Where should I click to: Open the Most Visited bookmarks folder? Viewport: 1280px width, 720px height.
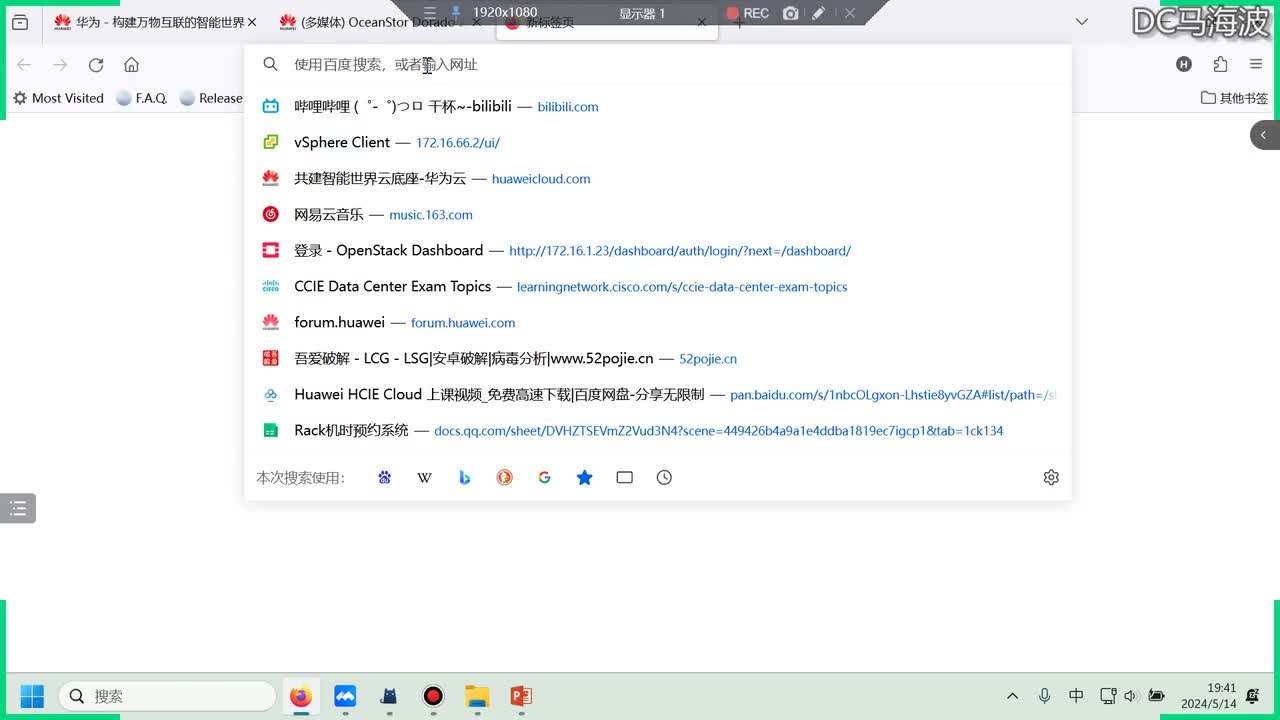click(x=58, y=98)
